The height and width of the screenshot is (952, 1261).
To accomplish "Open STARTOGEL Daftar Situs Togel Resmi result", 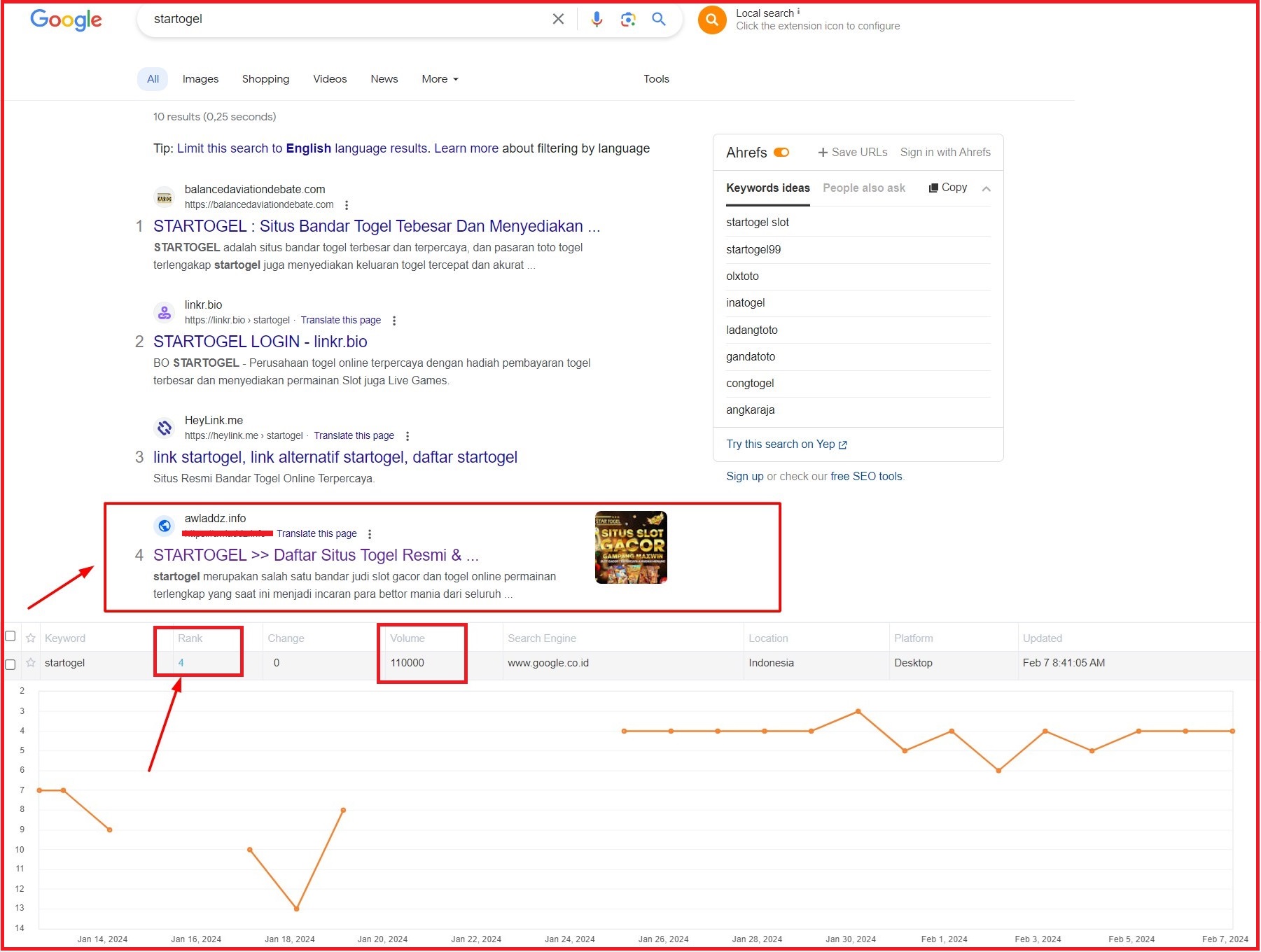I will click(x=316, y=555).
